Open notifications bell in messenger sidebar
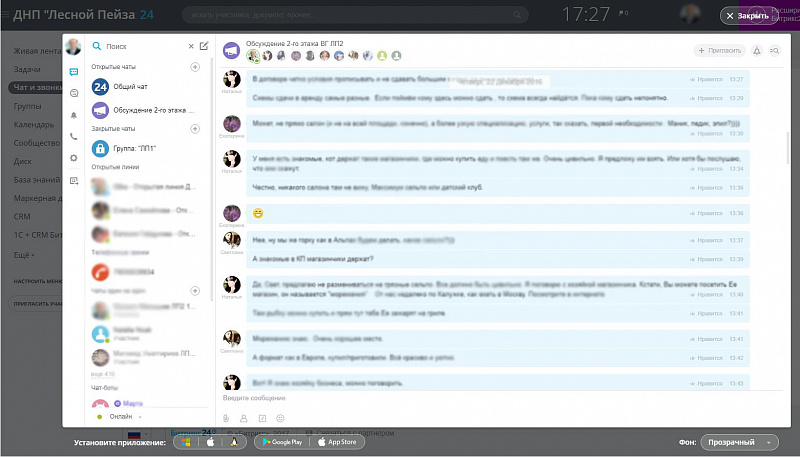 click(74, 115)
